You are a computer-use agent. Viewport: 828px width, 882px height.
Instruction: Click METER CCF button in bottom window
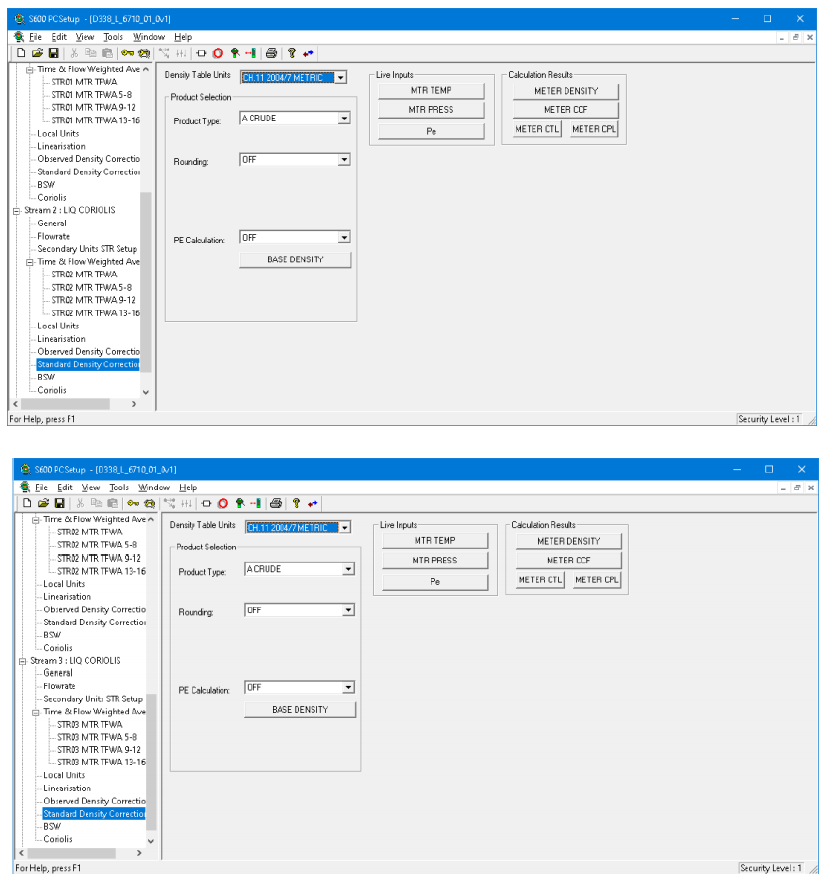click(569, 560)
